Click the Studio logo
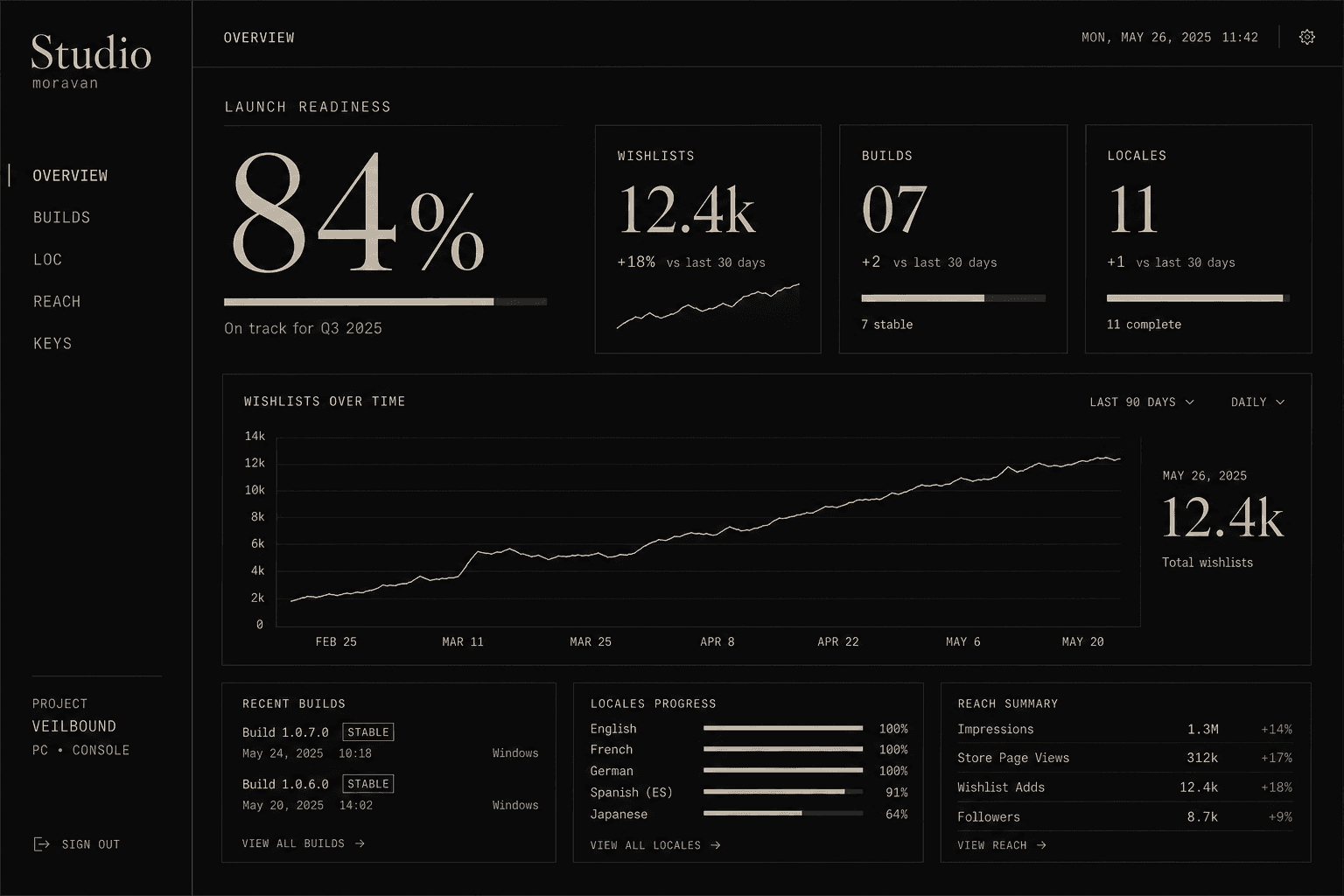1344x896 pixels. pyautogui.click(x=91, y=54)
